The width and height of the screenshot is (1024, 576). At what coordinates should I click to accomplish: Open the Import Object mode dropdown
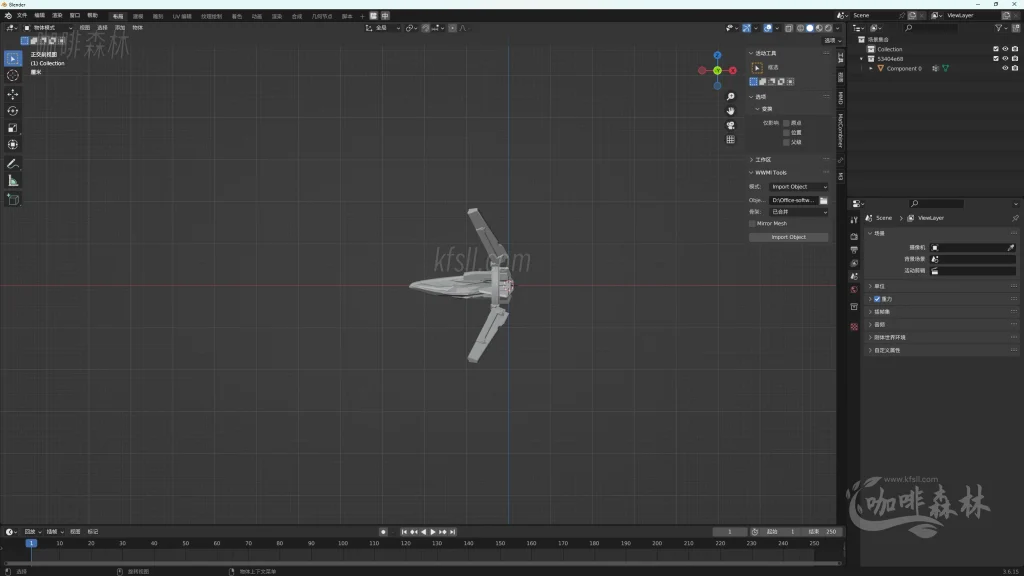[x=798, y=187]
